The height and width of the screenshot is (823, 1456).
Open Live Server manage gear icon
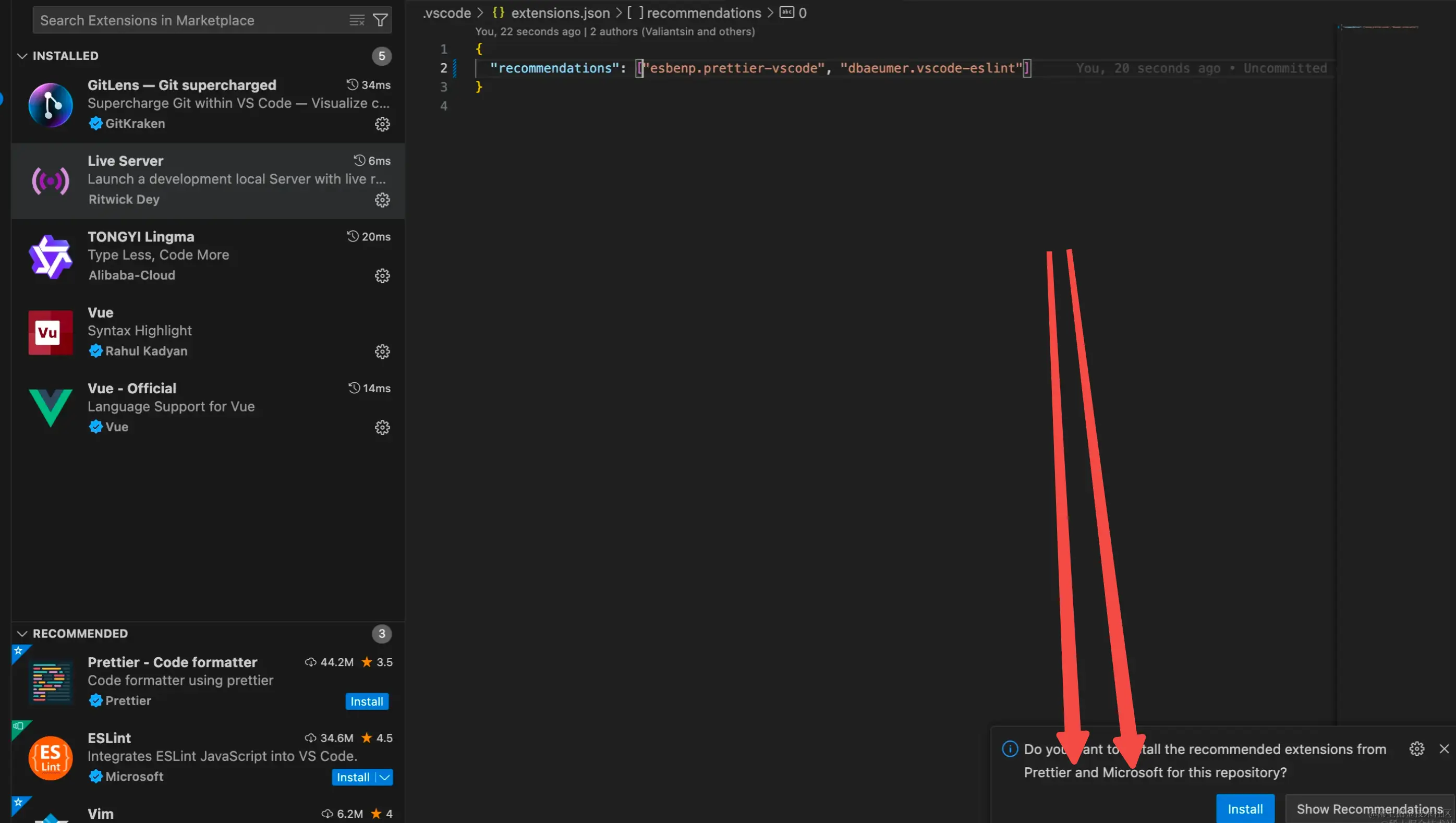click(382, 200)
